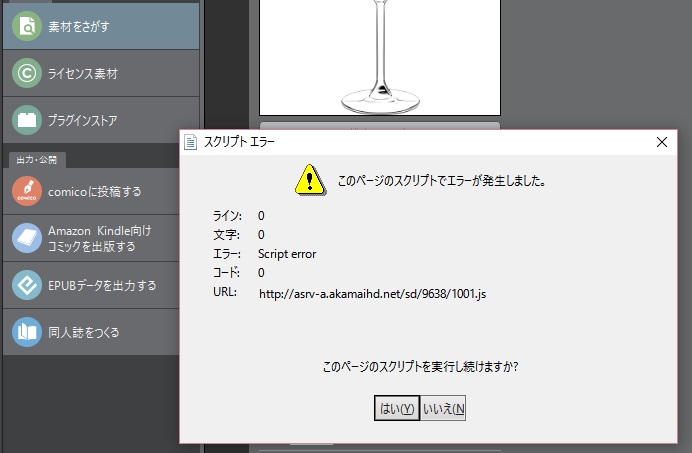Click the script error document icon
The image size is (692, 453).
click(x=190, y=142)
